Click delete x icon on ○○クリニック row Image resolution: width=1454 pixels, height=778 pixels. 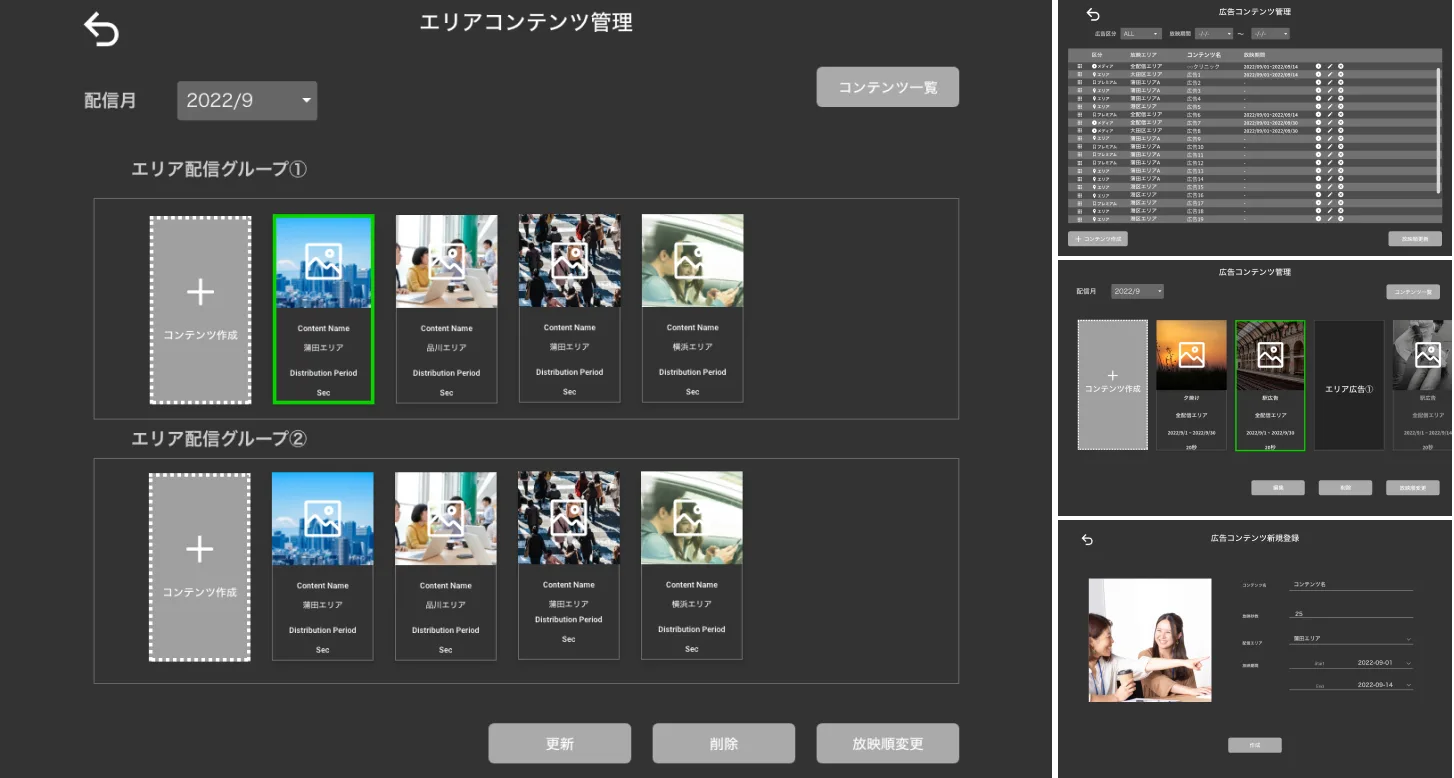(x=1341, y=66)
